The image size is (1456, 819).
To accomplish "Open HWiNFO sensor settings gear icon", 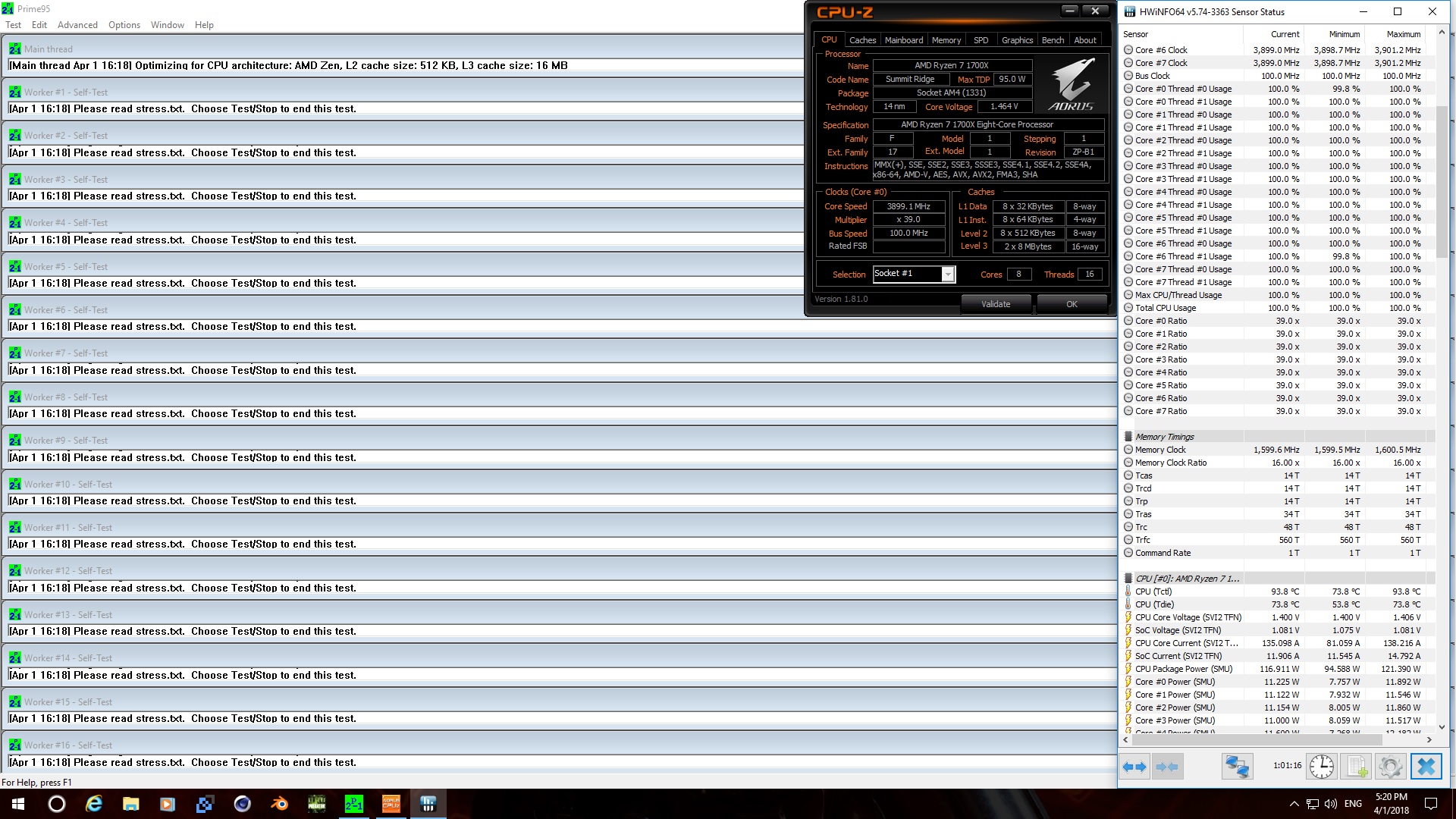I will click(x=1390, y=767).
